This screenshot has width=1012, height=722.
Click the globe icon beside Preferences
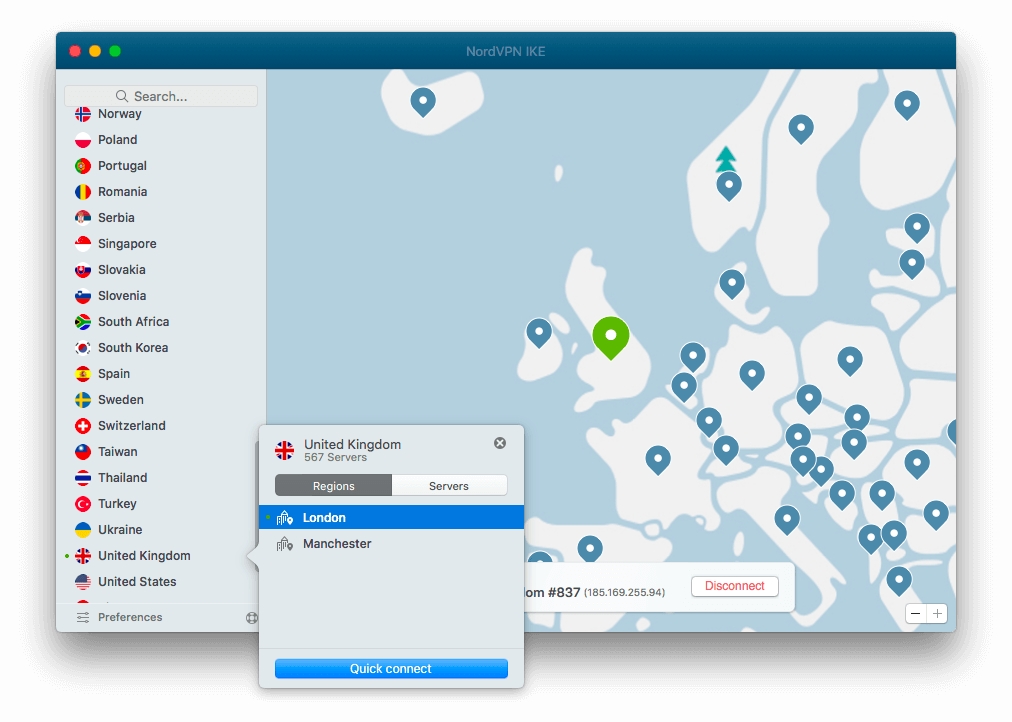(x=252, y=617)
